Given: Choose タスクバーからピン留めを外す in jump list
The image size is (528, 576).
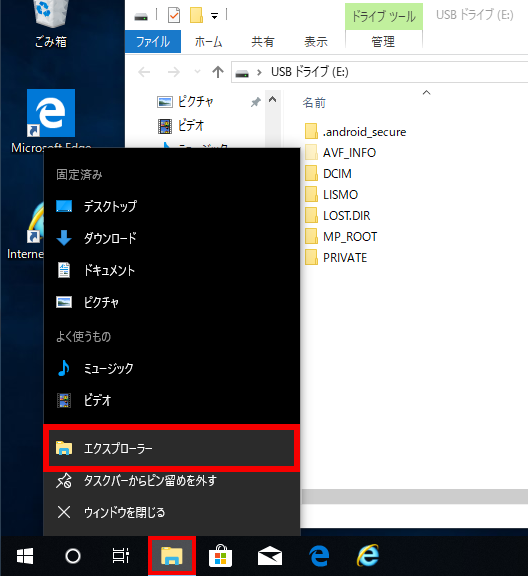Looking at the screenshot, I should 172,480.
